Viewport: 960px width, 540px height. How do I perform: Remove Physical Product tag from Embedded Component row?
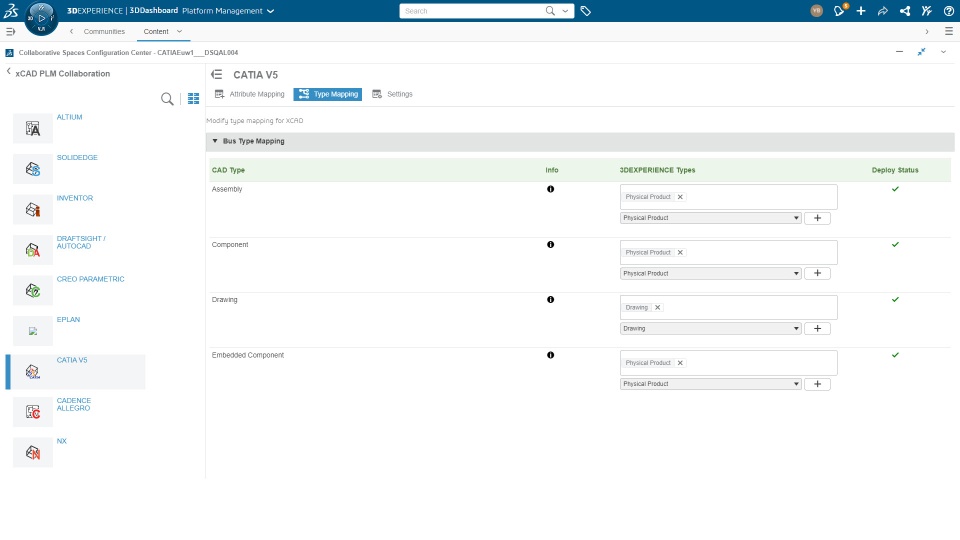(680, 362)
